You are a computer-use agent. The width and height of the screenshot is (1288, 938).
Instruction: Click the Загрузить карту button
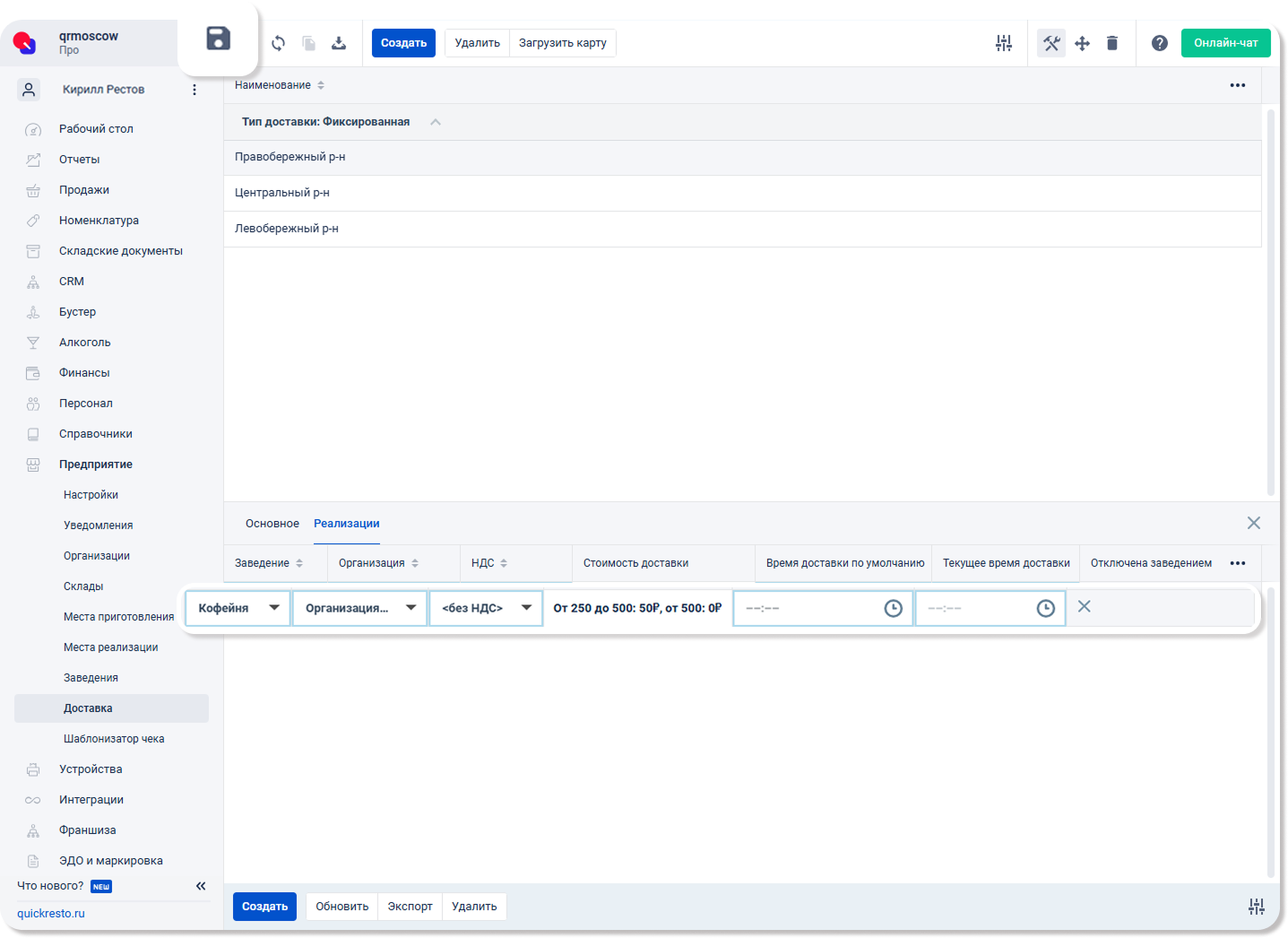[562, 43]
